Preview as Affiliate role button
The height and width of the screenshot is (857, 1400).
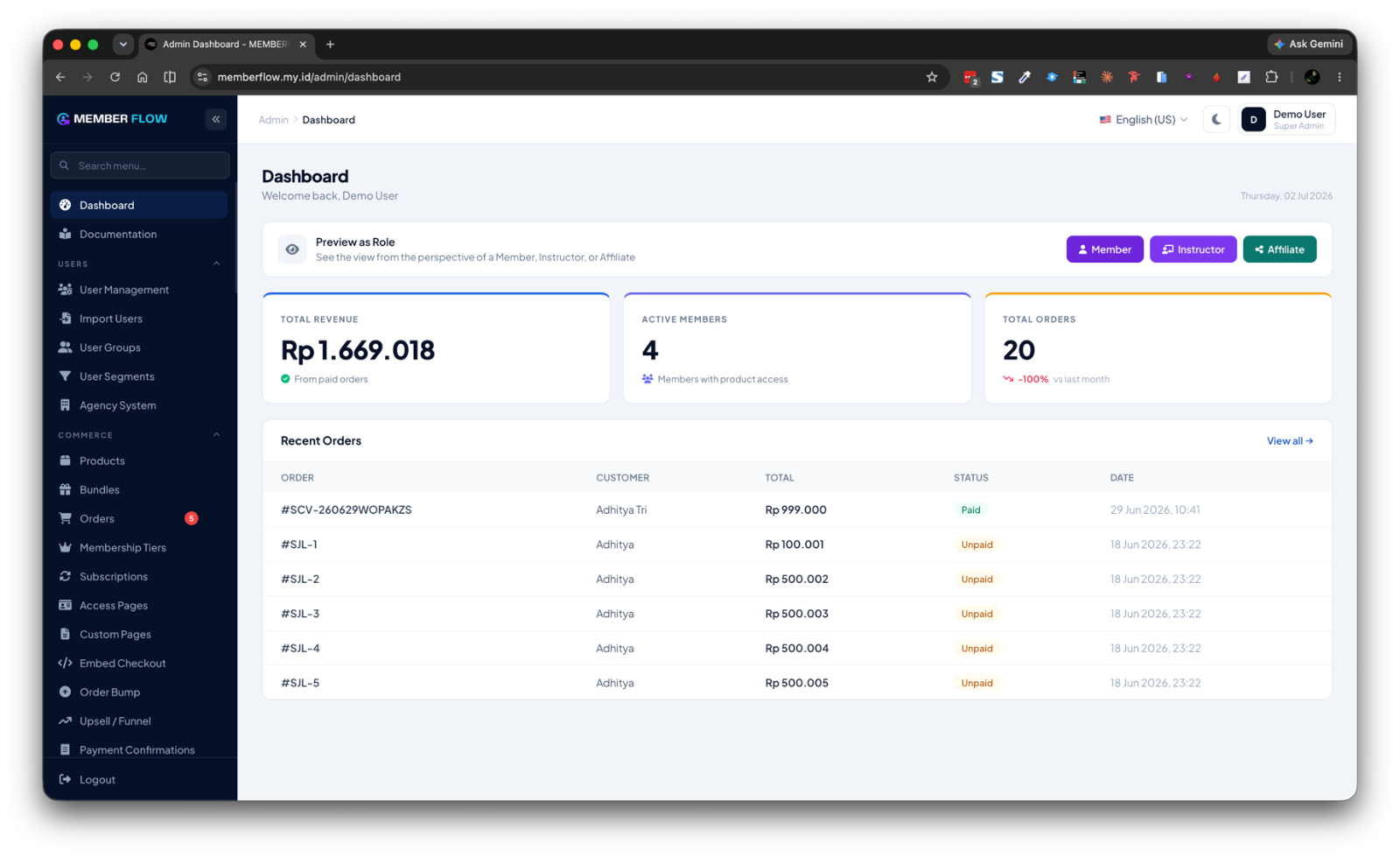pos(1279,249)
